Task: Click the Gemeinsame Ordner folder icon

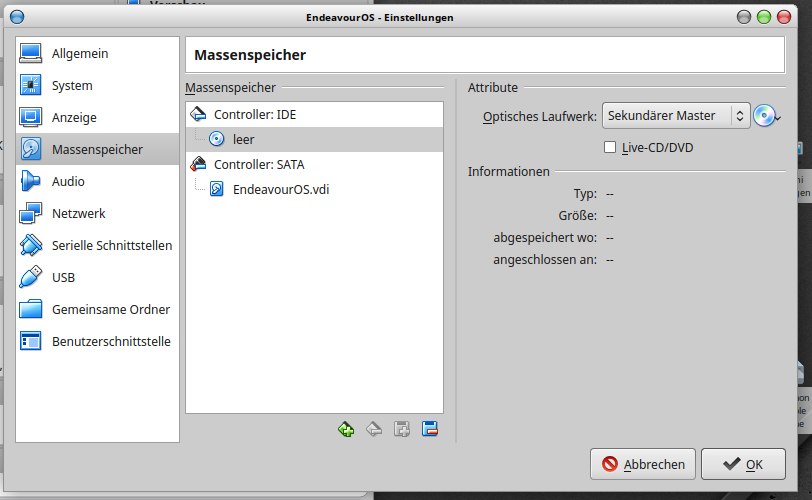Action: [31, 309]
